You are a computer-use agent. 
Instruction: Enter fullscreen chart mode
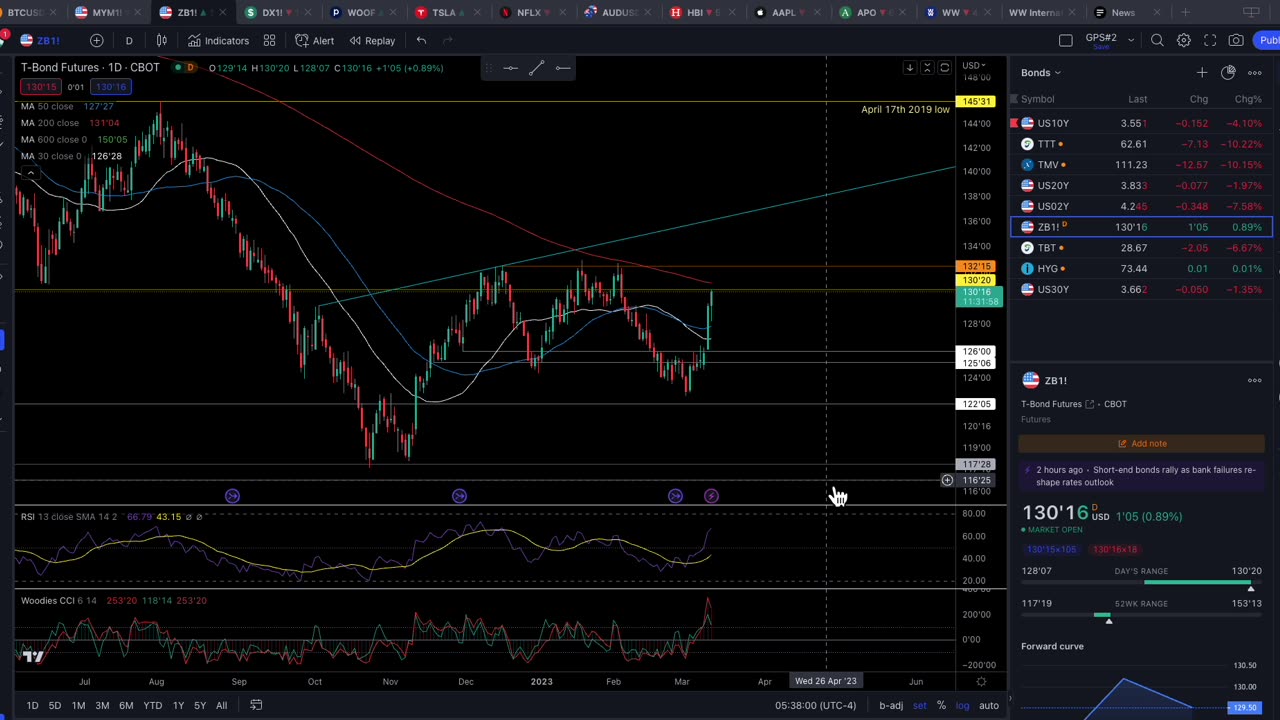click(1210, 40)
